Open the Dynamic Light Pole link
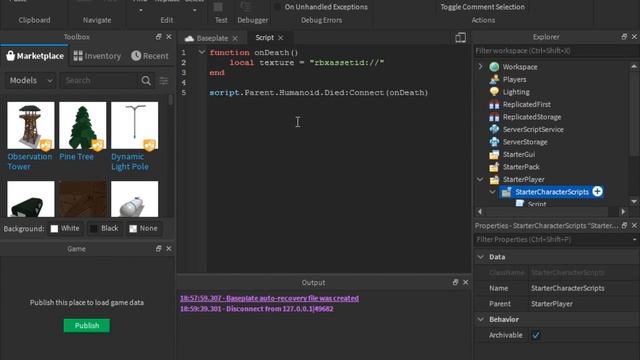The image size is (640, 360). click(x=130, y=162)
